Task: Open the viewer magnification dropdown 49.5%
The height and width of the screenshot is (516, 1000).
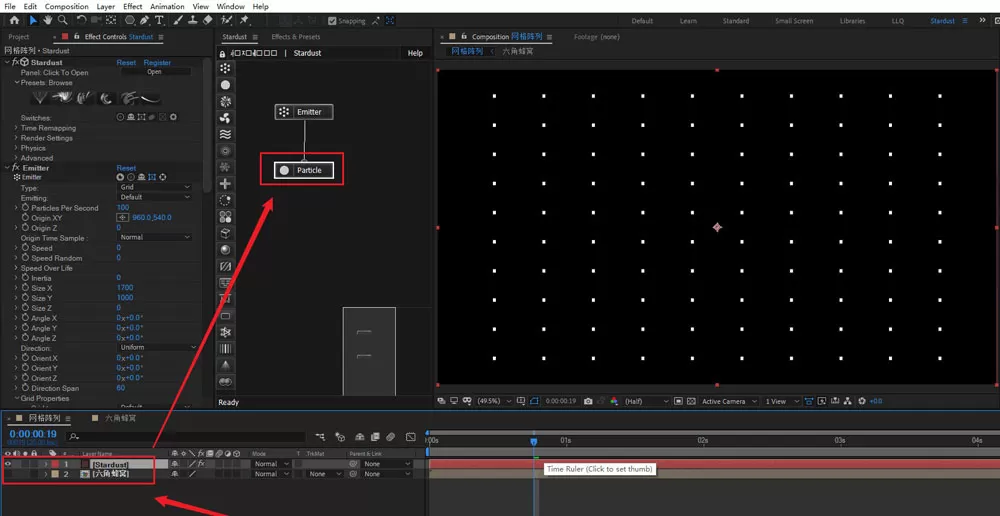Action: pos(494,401)
